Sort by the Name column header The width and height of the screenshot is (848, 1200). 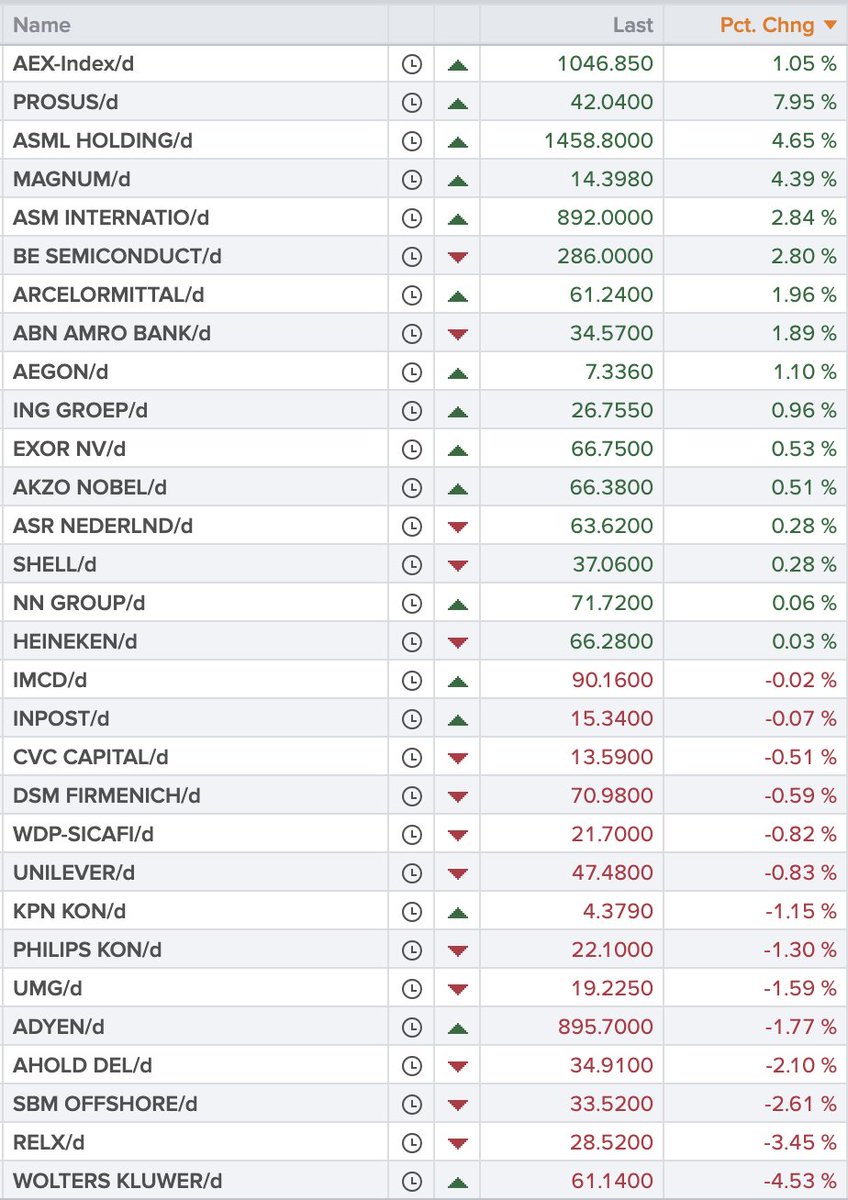pos(42,25)
